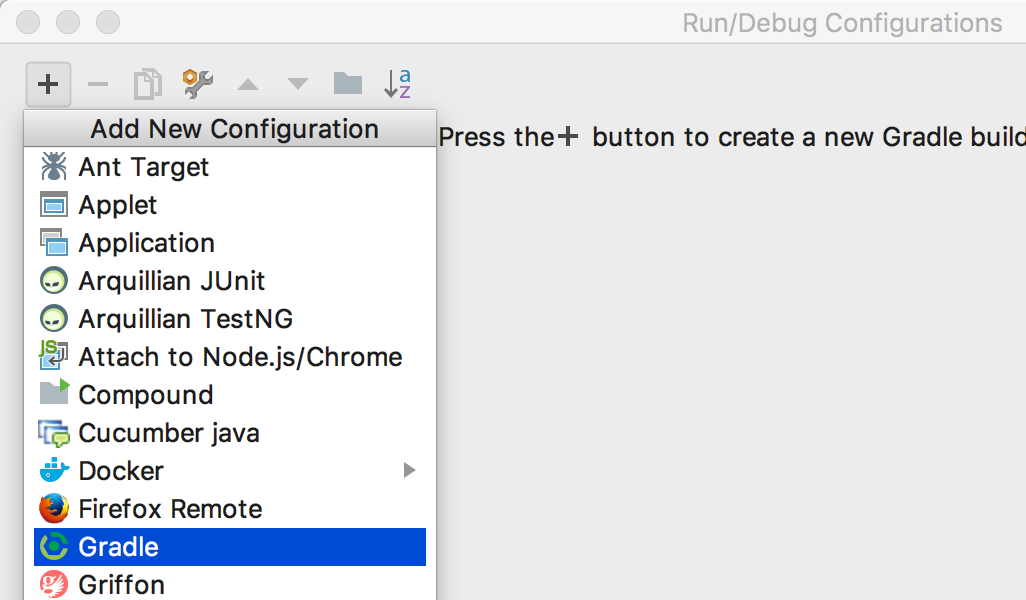Select the Ant Target configuration type
The height and width of the screenshot is (600, 1026).
pyautogui.click(x=230, y=167)
